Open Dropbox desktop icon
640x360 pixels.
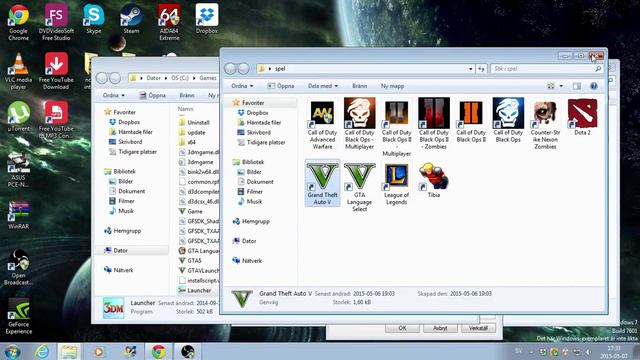pyautogui.click(x=207, y=19)
